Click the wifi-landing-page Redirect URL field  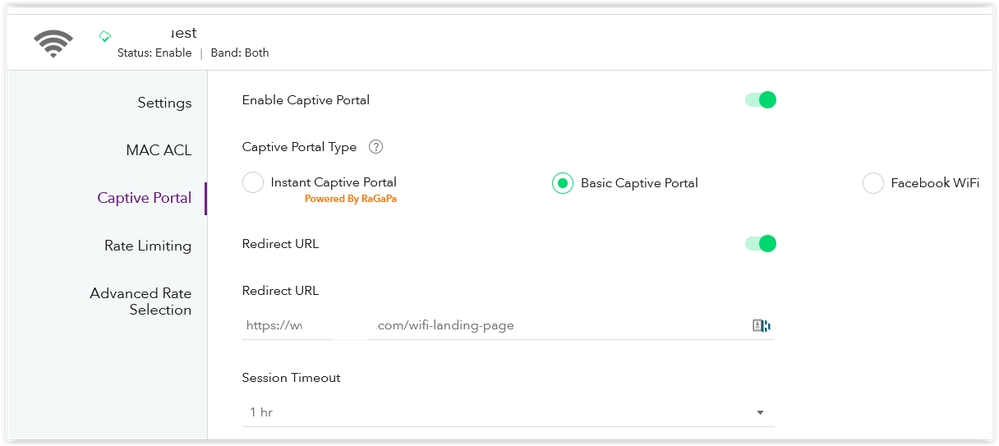[508, 326]
